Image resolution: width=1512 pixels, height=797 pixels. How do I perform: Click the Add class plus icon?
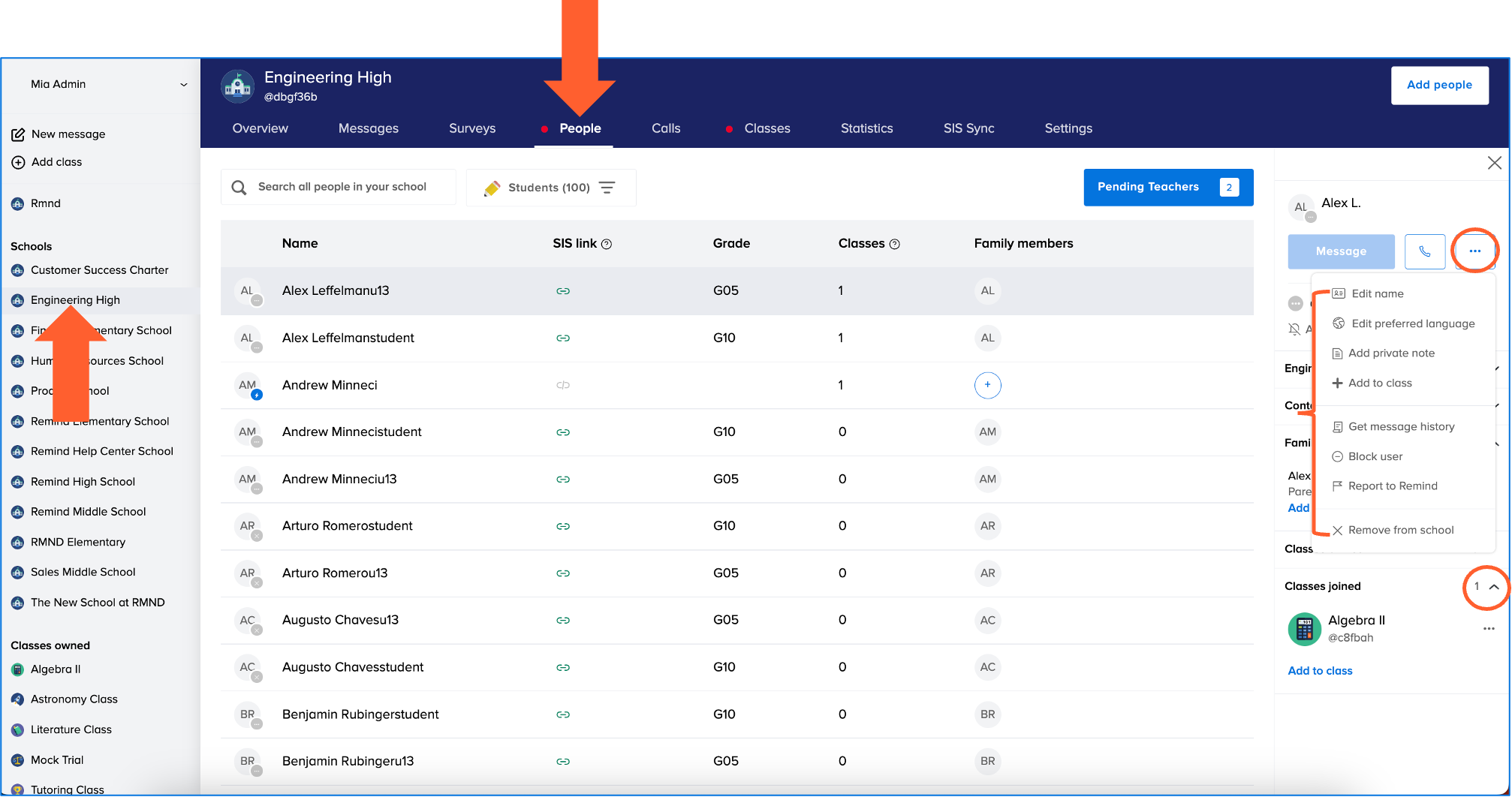click(x=18, y=162)
